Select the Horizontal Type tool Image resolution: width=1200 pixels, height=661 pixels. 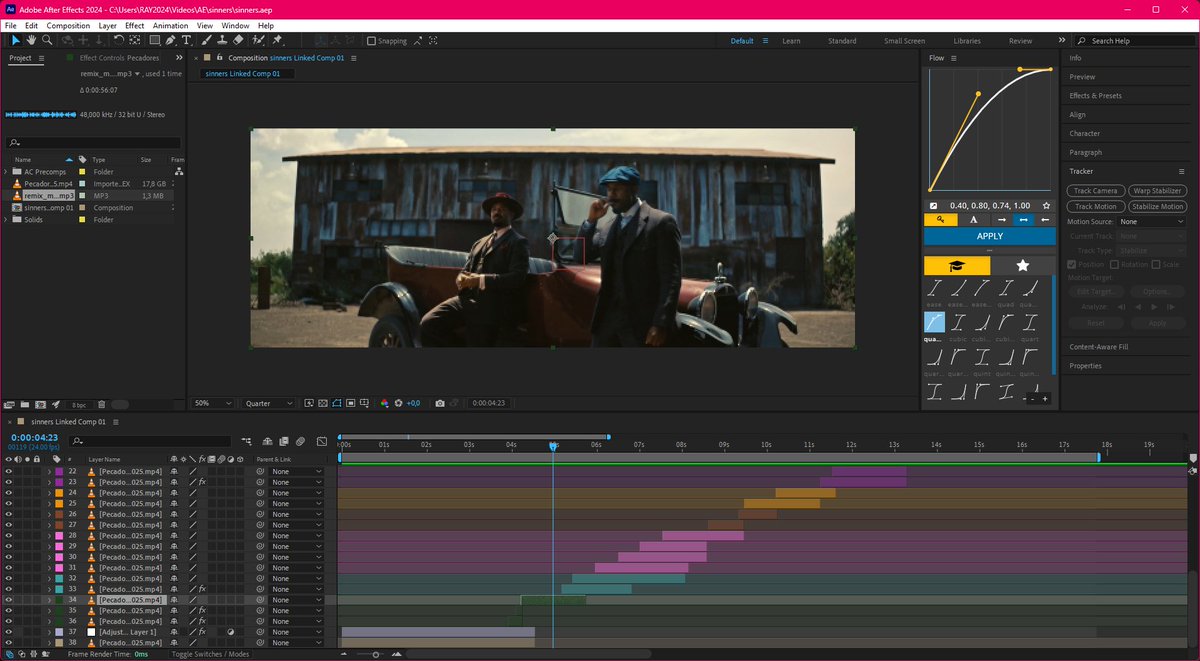pyautogui.click(x=187, y=41)
